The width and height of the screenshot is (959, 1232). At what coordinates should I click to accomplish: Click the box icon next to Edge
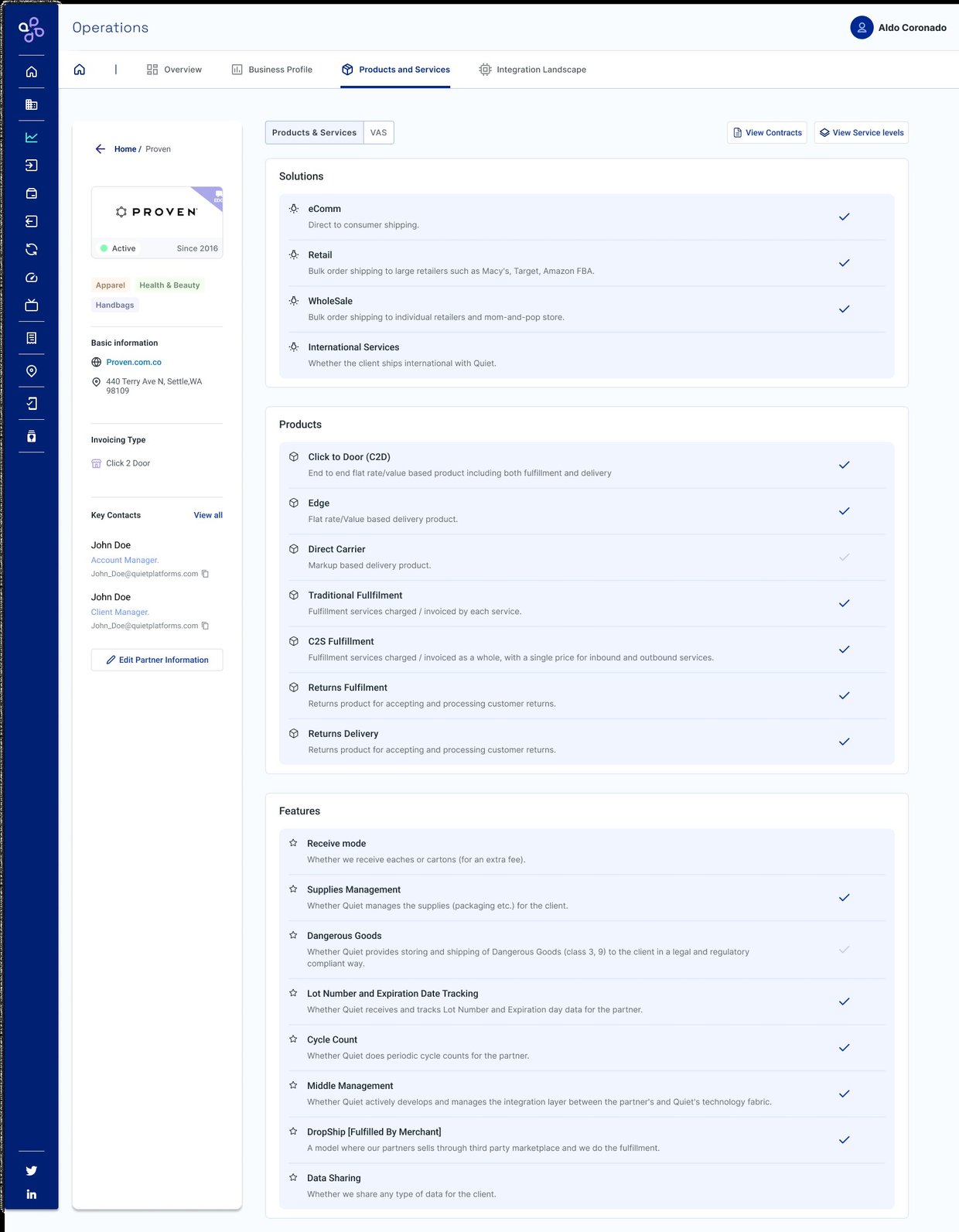[x=294, y=503]
